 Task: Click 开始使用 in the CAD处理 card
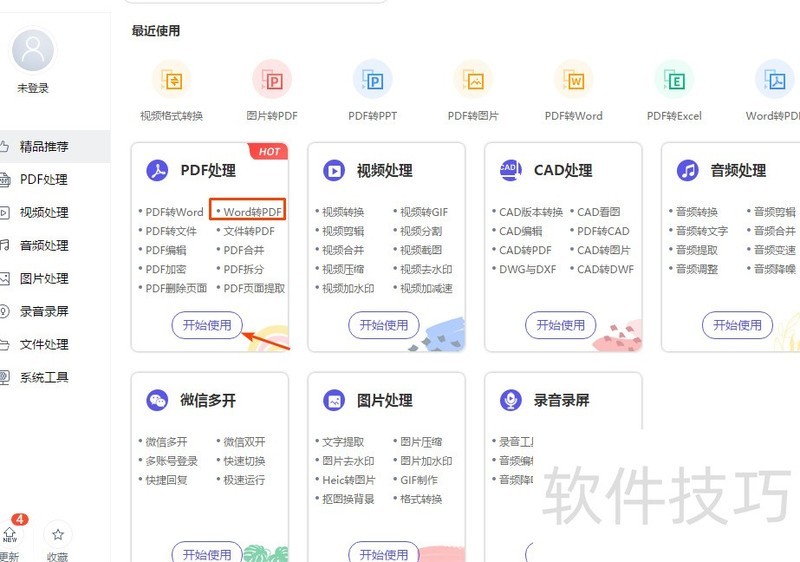pyautogui.click(x=561, y=325)
